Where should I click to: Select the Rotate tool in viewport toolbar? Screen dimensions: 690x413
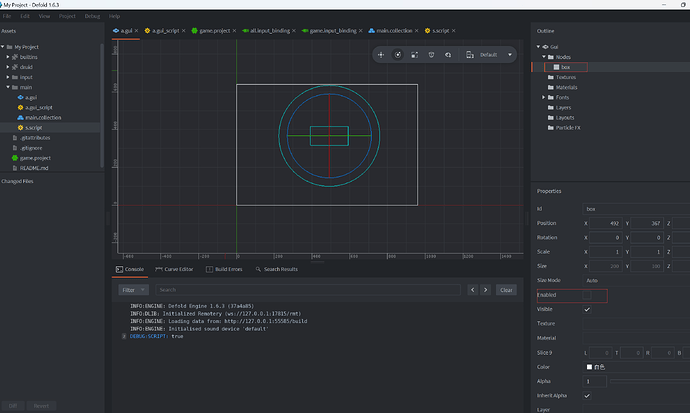tap(397, 54)
